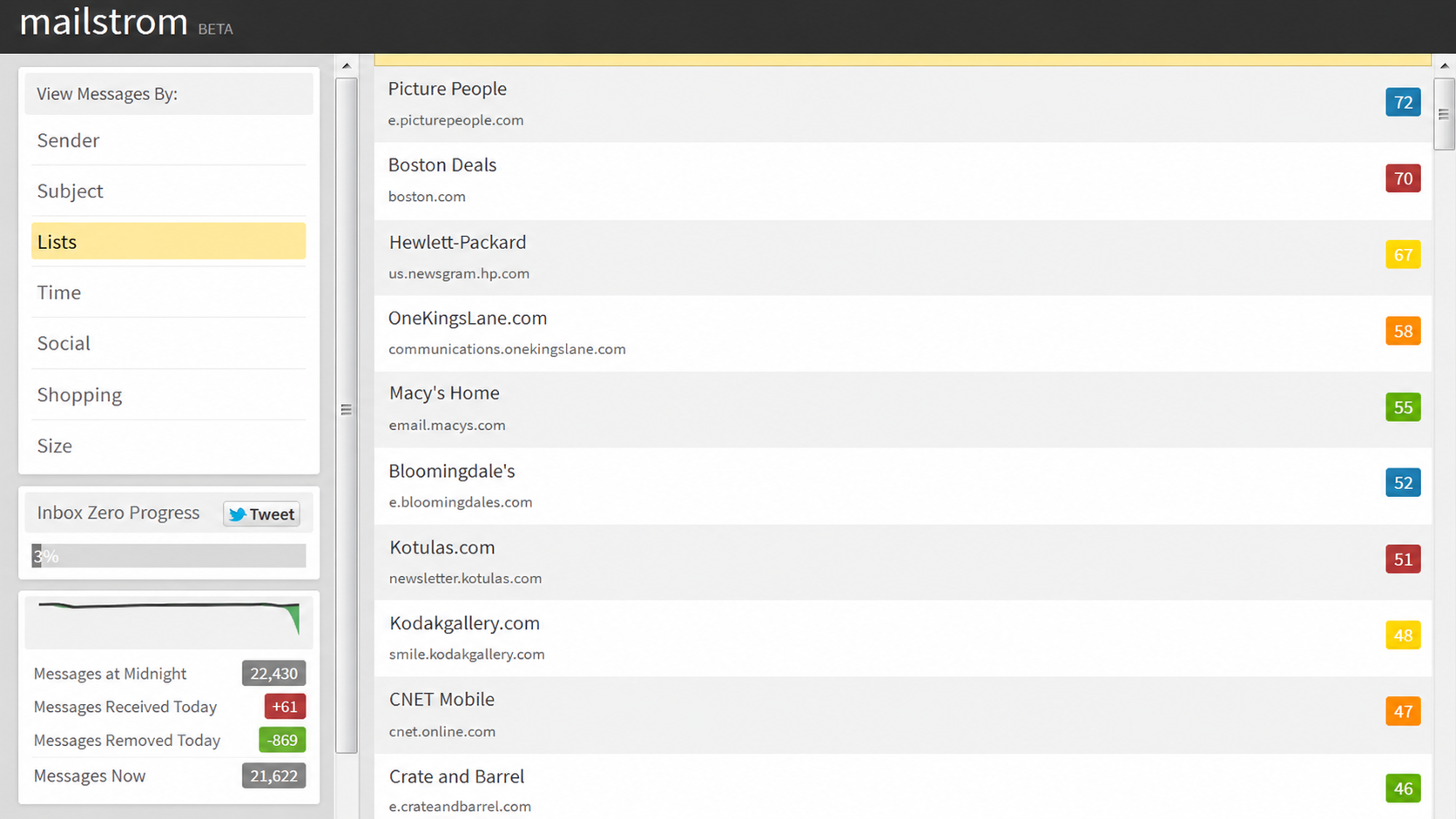The height and width of the screenshot is (819, 1456).
Task: Select the Lists view
Action: click(169, 241)
